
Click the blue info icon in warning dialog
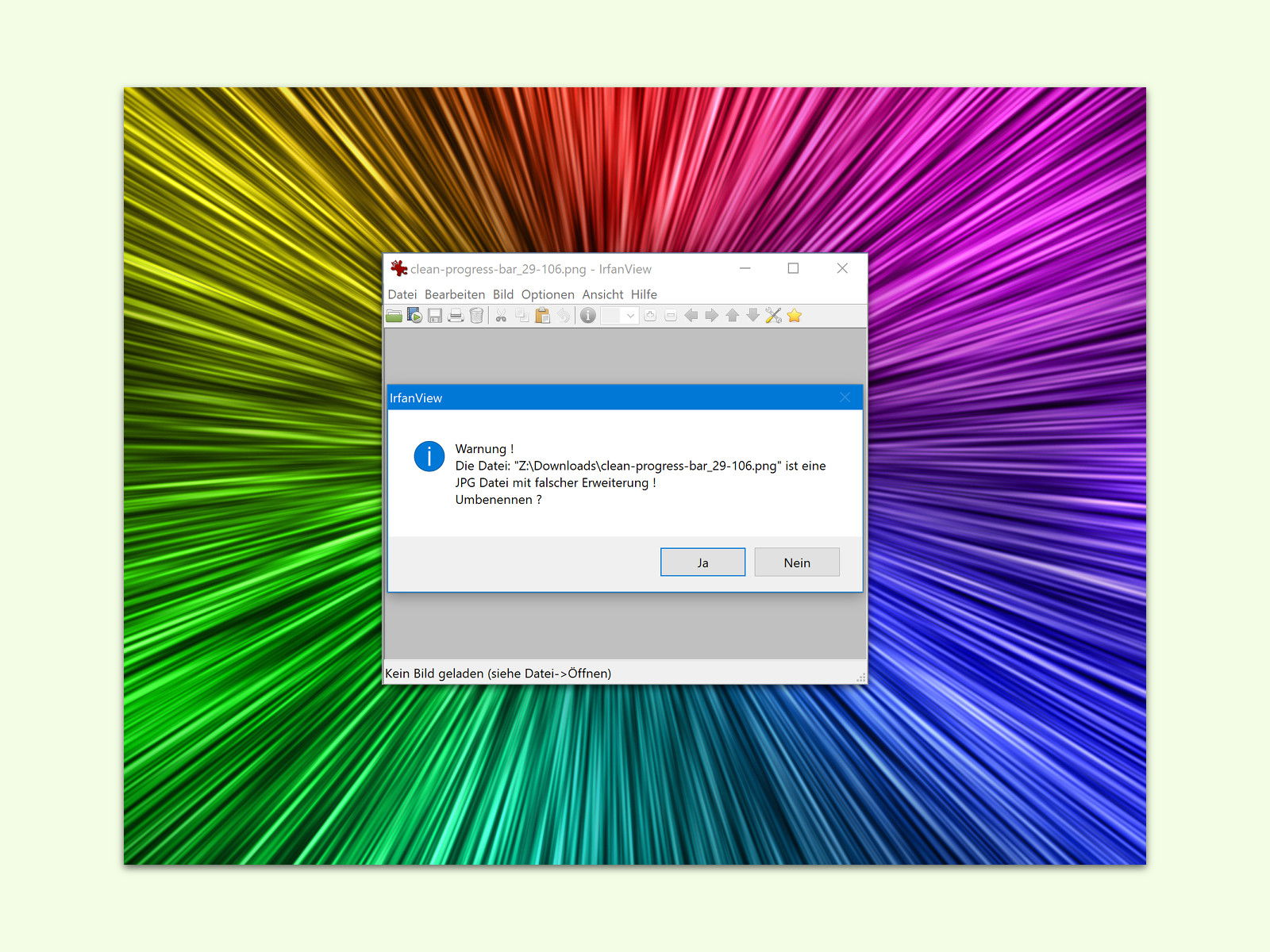click(x=429, y=456)
